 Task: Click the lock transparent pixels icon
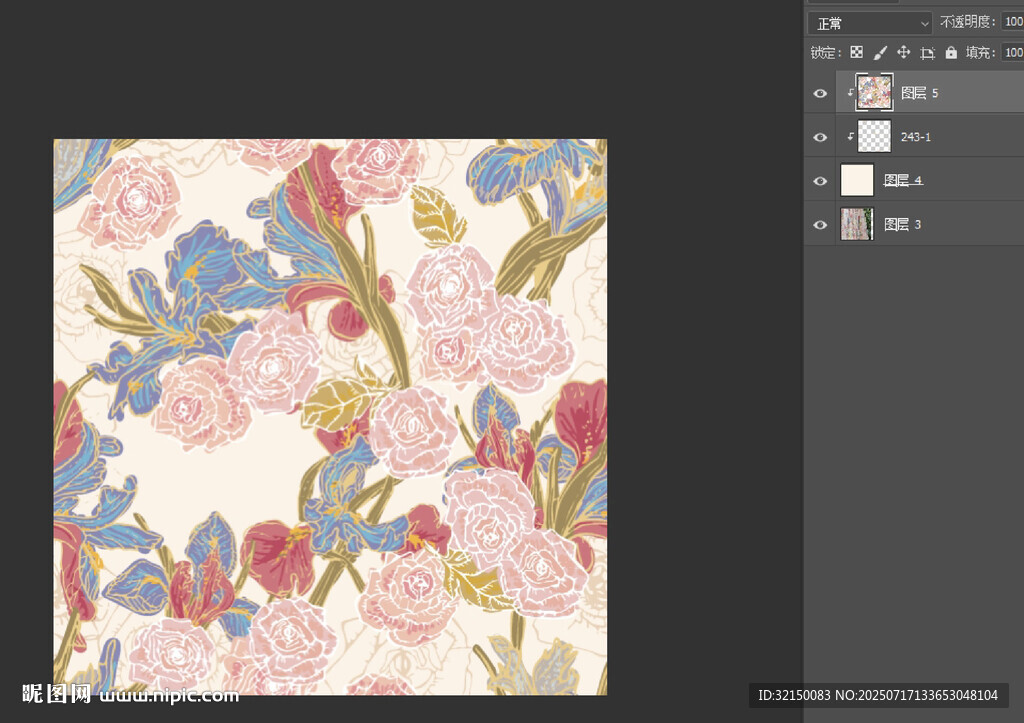click(x=856, y=53)
